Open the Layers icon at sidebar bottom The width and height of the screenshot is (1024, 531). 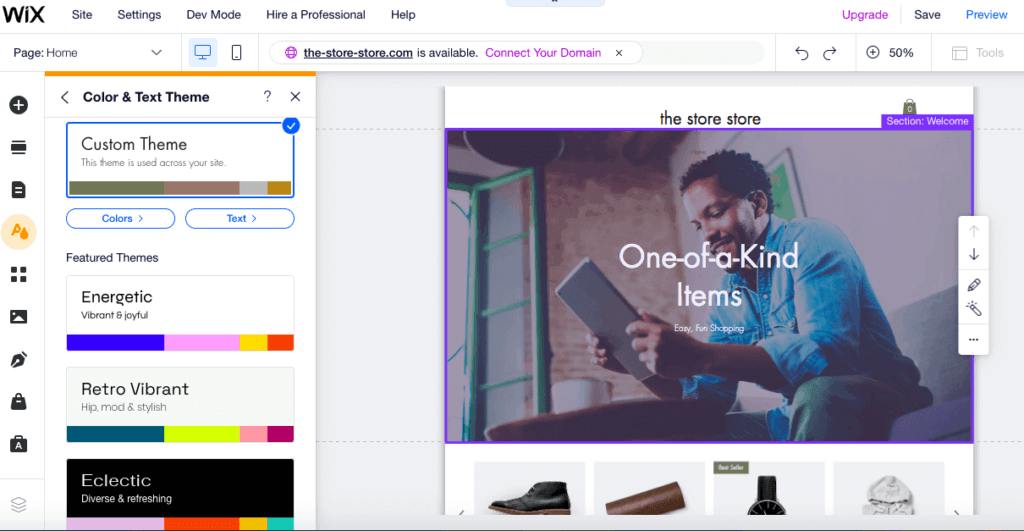click(x=19, y=505)
